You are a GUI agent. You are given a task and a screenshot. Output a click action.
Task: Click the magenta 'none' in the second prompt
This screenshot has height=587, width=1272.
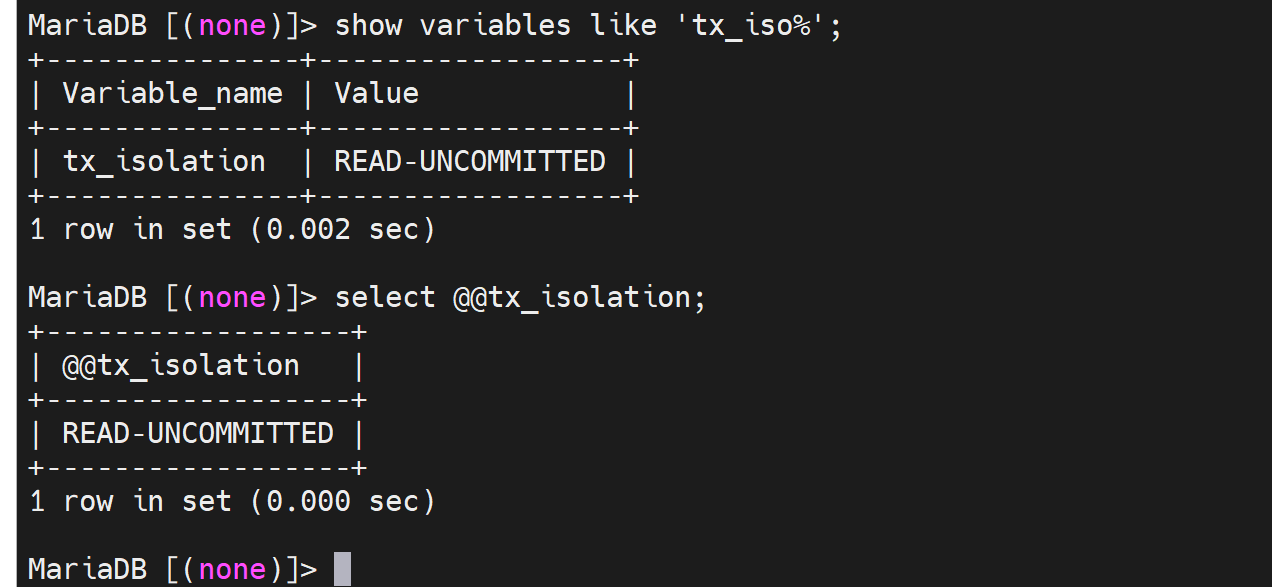tap(232, 297)
